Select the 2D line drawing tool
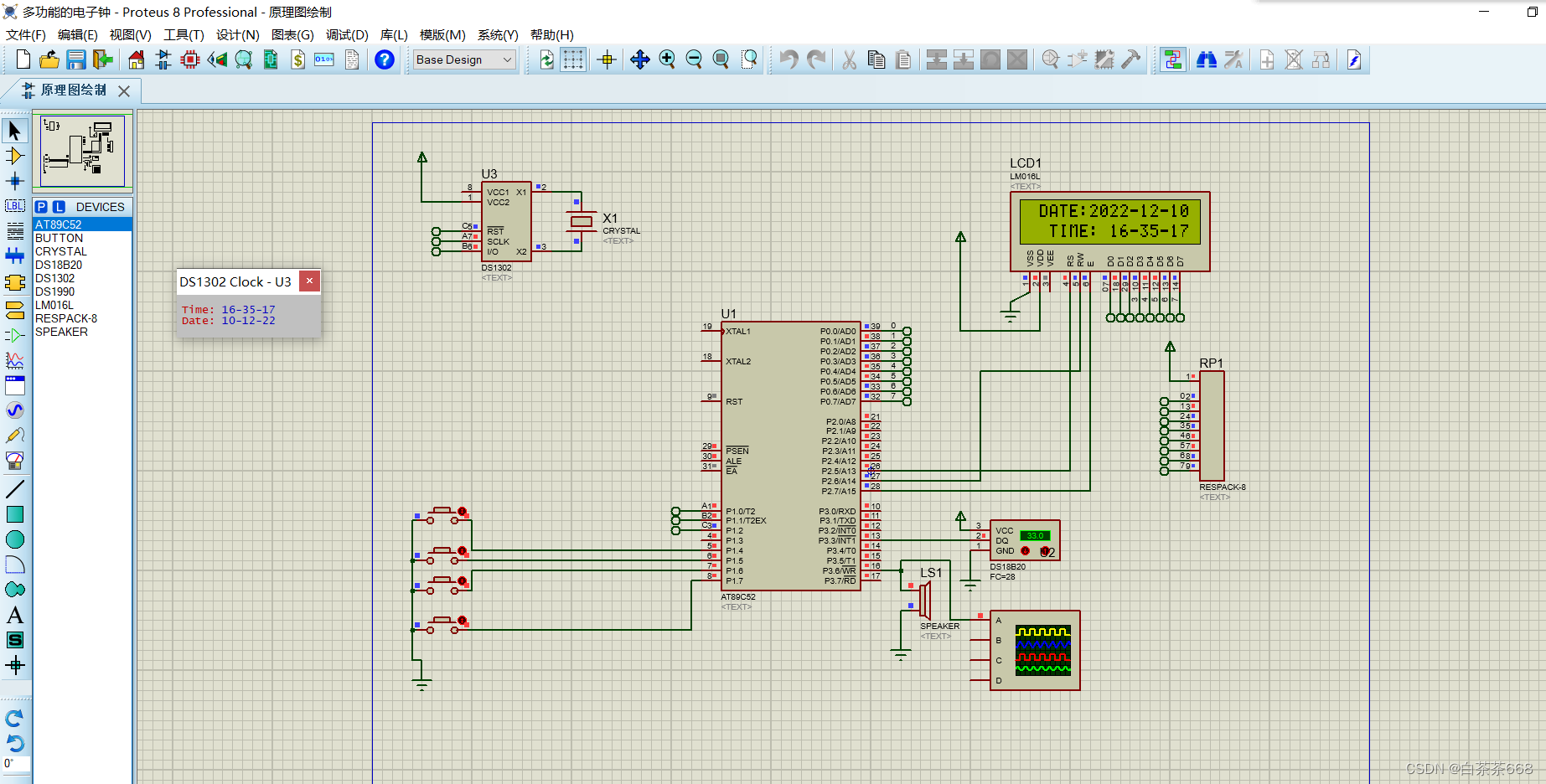The height and width of the screenshot is (784, 1546). (x=14, y=489)
